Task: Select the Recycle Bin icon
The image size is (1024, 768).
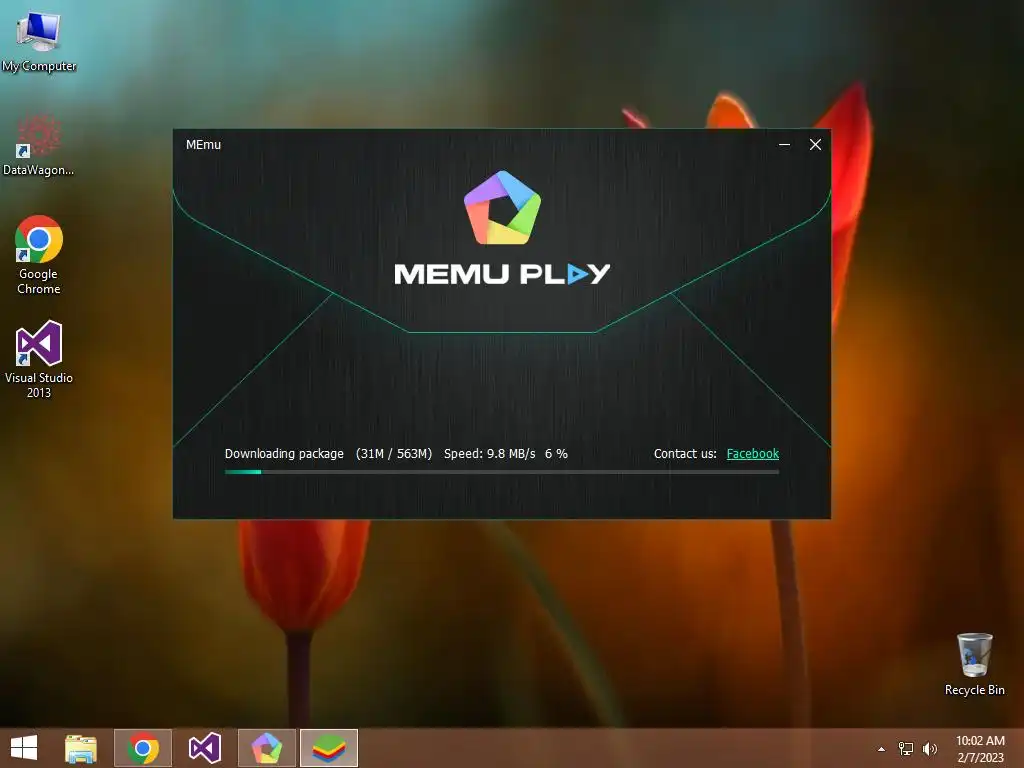Action: pyautogui.click(x=974, y=665)
